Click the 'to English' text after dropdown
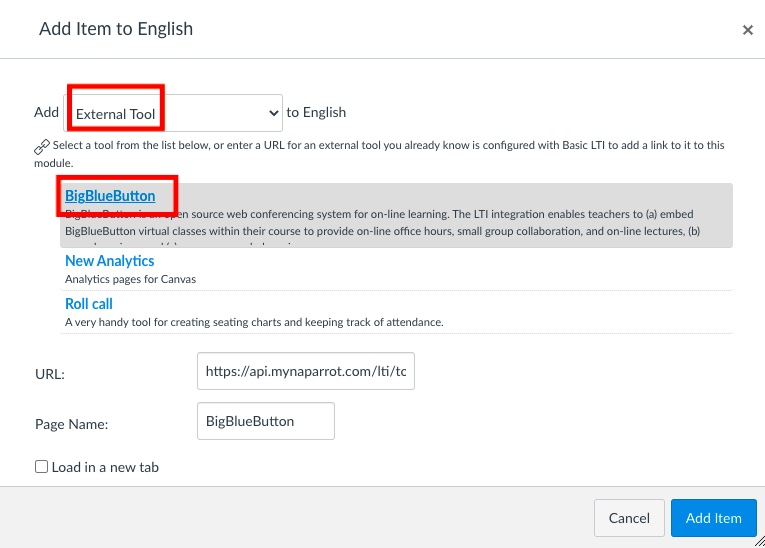Screen dimensions: 765x548 pyautogui.click(x=316, y=112)
